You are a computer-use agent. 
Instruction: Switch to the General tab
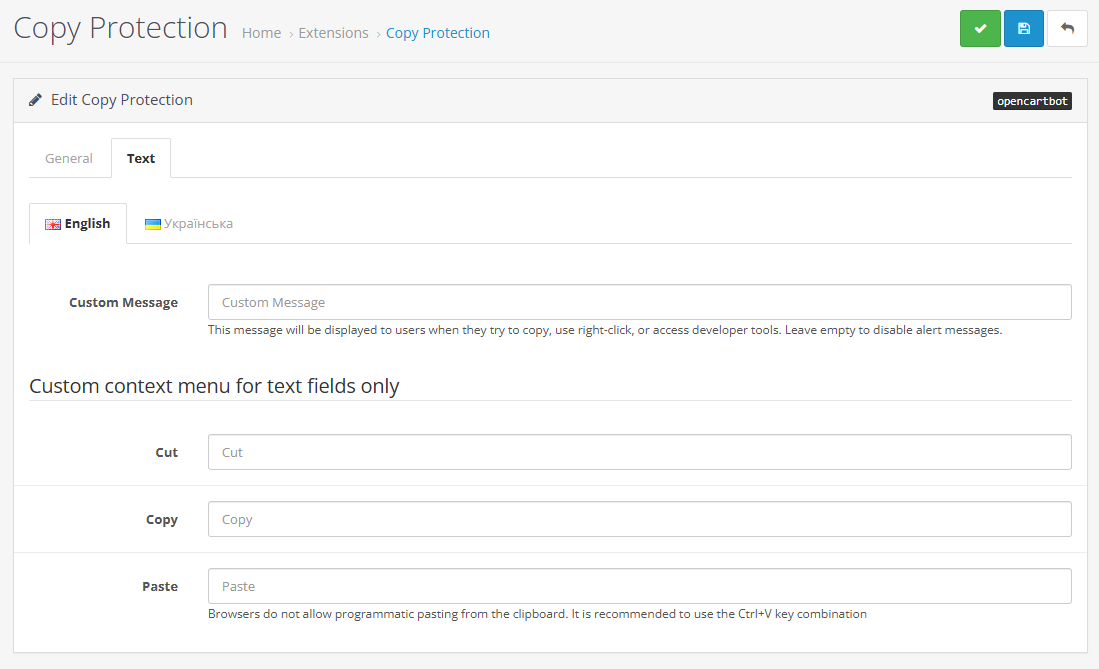(x=69, y=158)
